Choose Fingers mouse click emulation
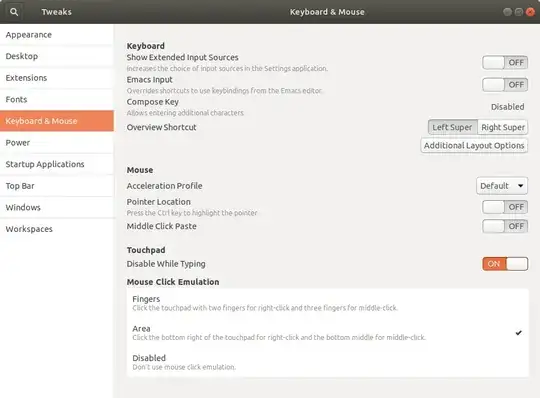The image size is (540, 398). [x=328, y=303]
